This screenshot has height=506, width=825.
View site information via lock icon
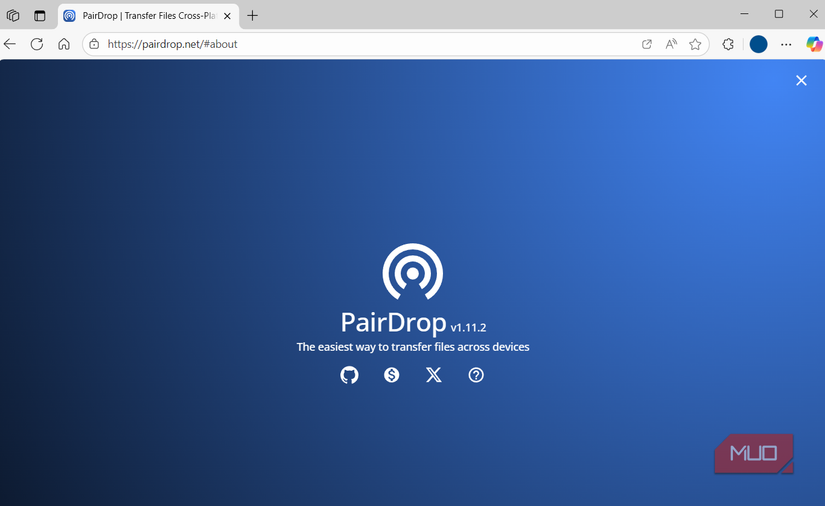click(x=94, y=44)
